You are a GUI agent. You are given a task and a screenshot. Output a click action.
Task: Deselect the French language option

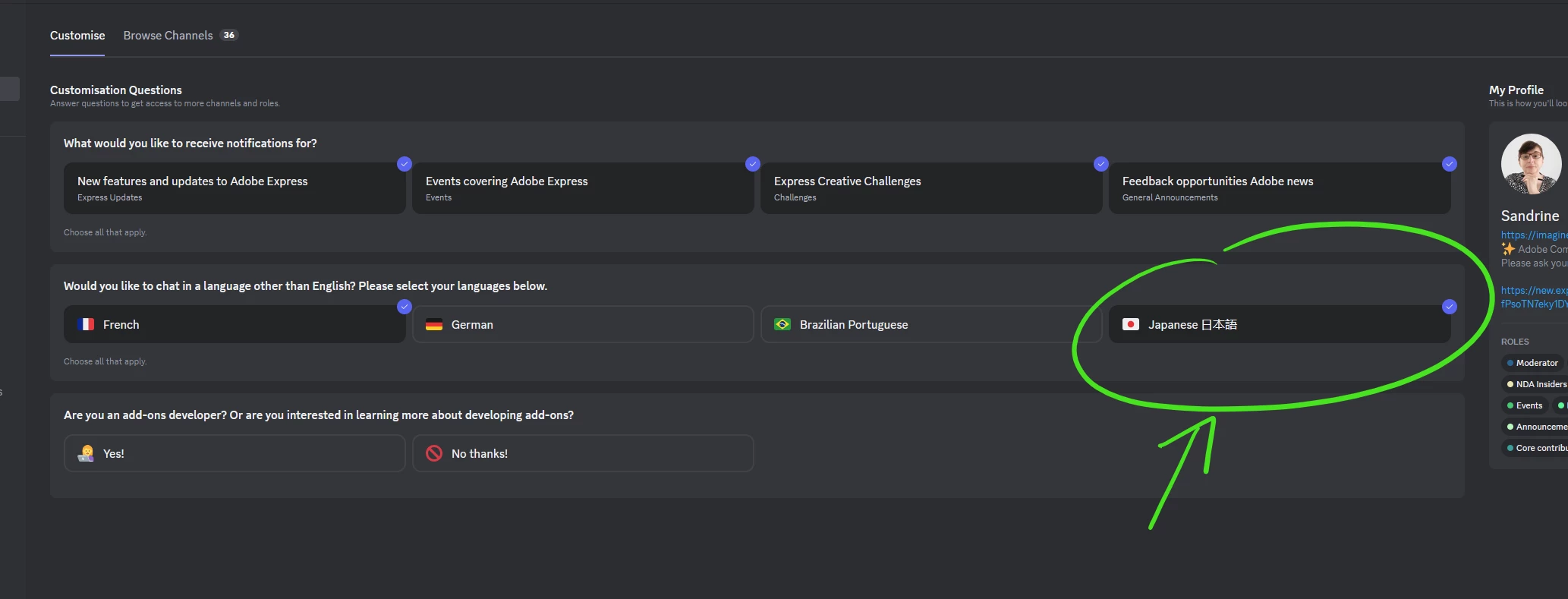235,324
